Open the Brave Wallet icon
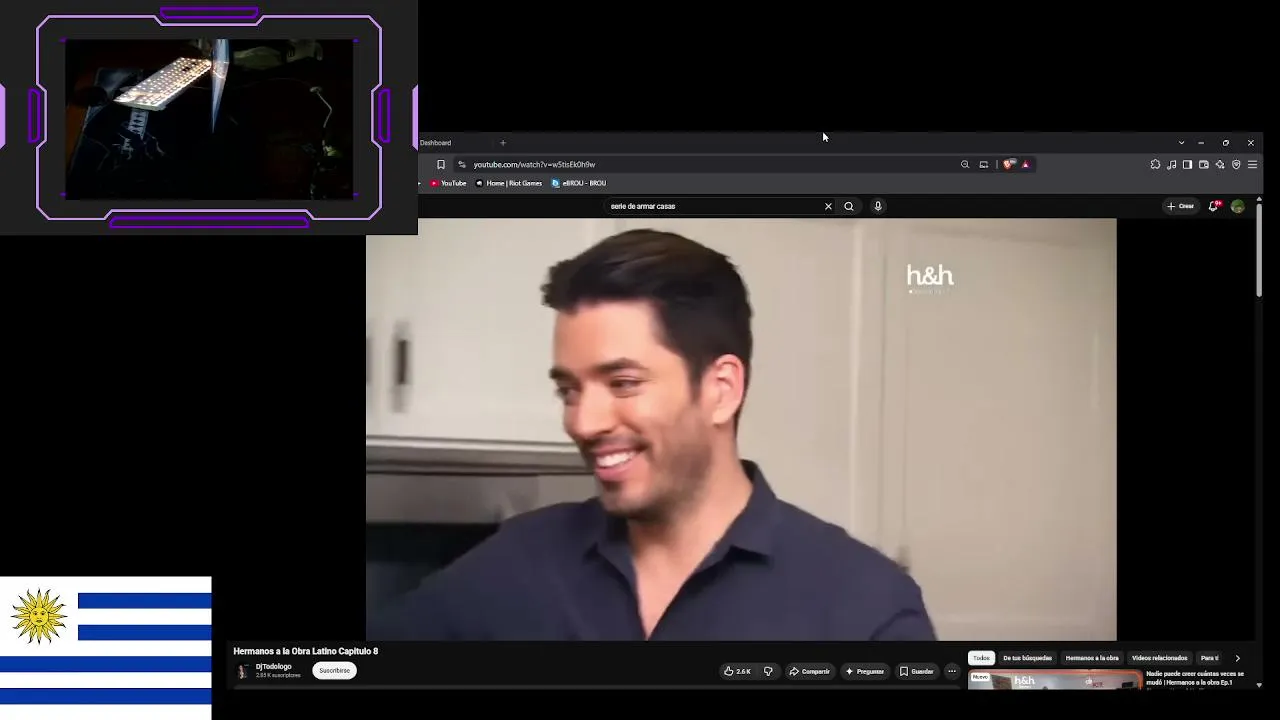1280x720 pixels. click(1204, 164)
